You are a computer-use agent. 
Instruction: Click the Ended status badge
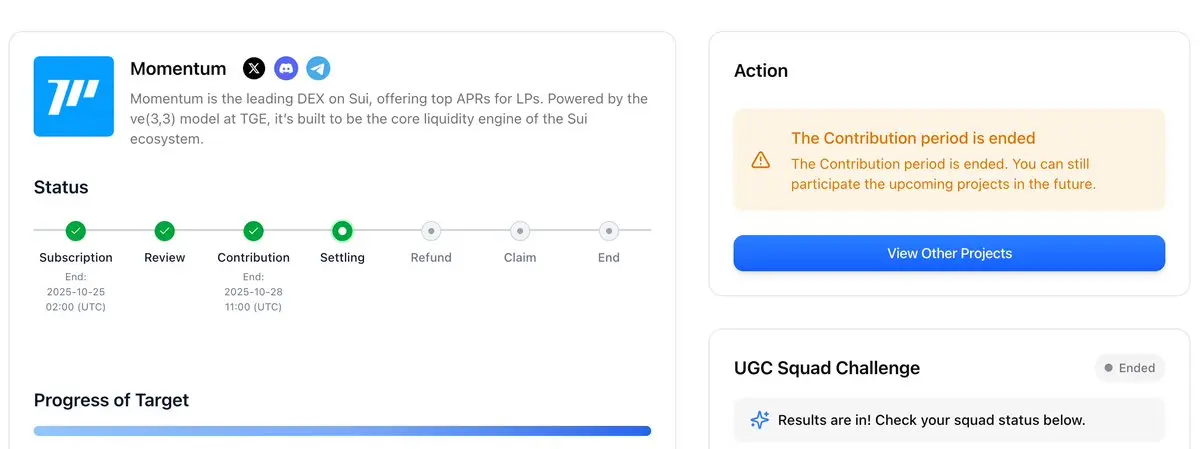click(x=1130, y=368)
